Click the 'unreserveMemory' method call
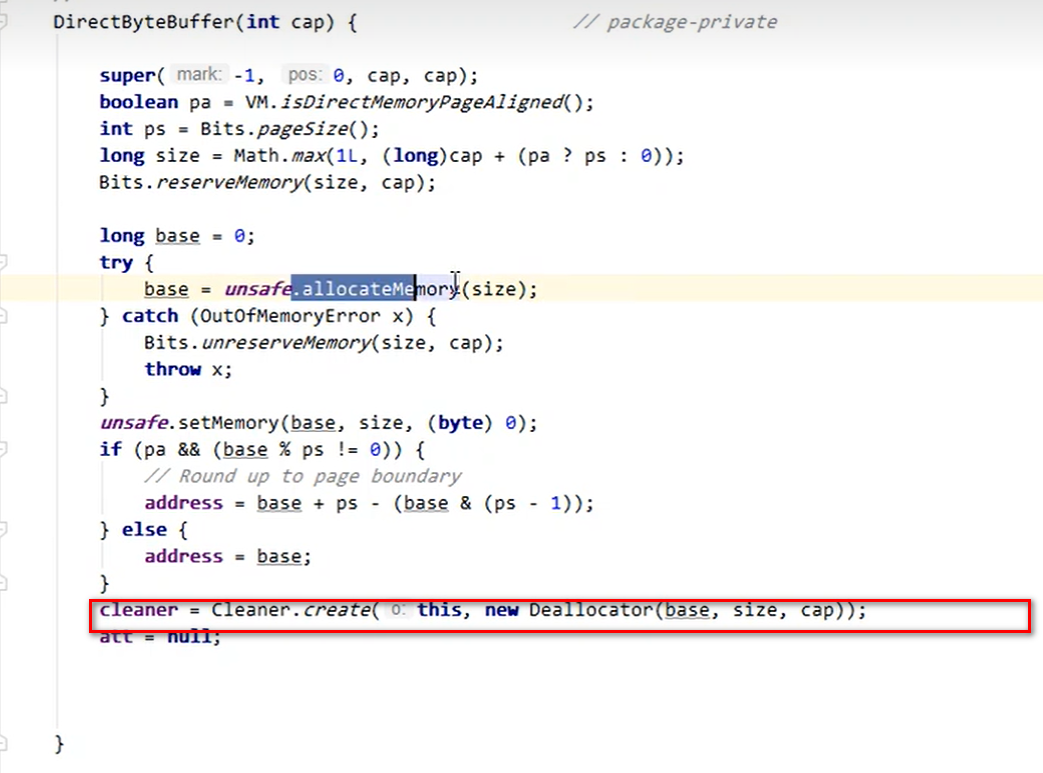This screenshot has width=1043, height=773. coord(285,343)
